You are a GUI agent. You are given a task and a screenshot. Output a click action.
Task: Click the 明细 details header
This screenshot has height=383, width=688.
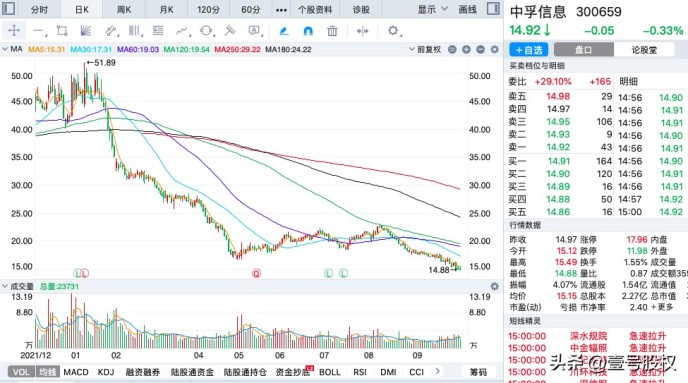click(628, 81)
